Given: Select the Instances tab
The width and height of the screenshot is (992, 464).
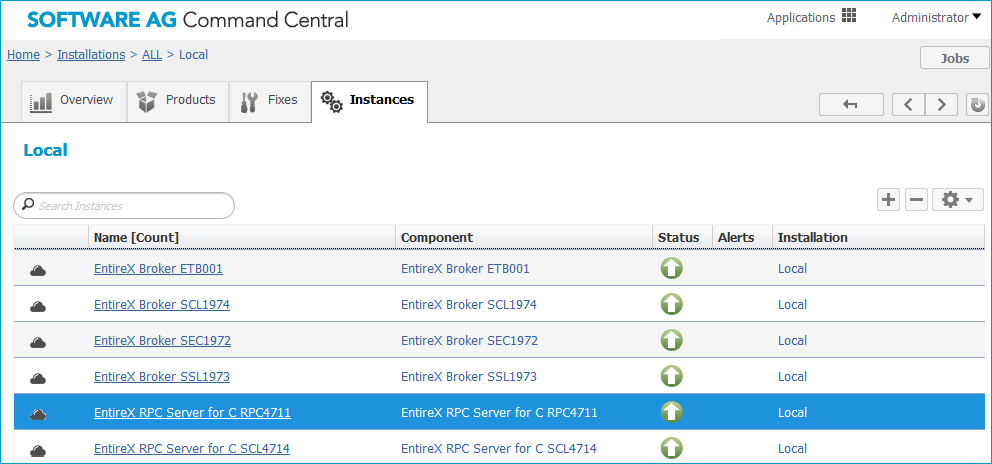Looking at the screenshot, I should click(369, 100).
